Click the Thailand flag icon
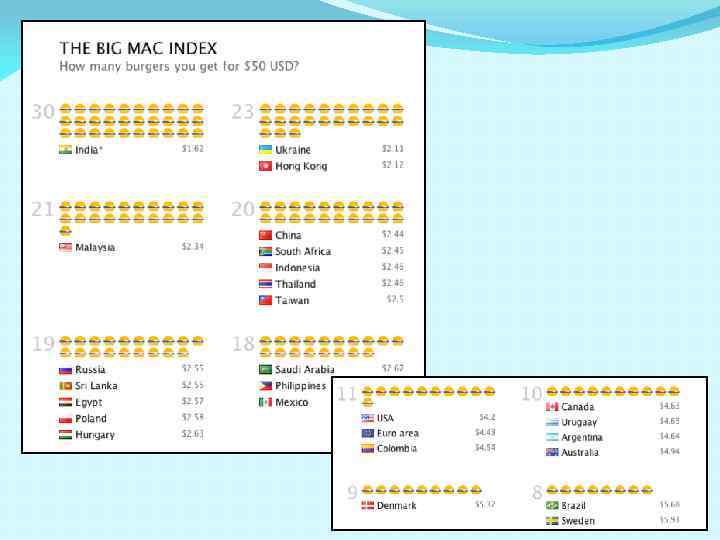This screenshot has width=720, height=540. [x=265, y=284]
